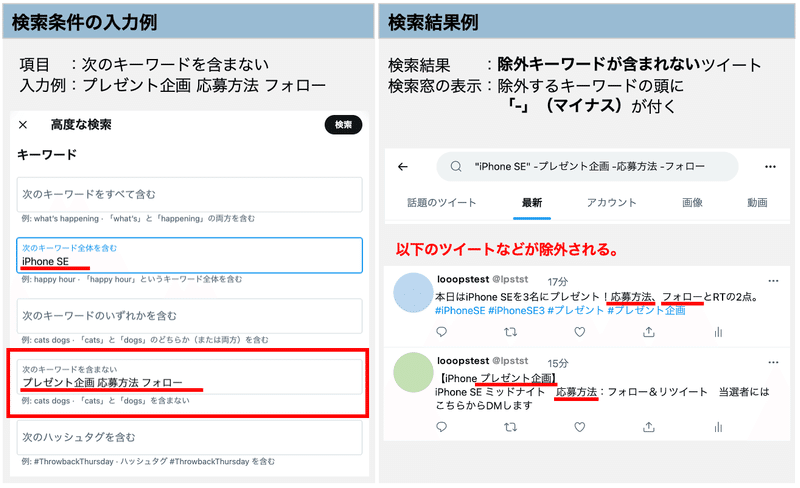Retweet the 15分 tweet

pos(511,427)
